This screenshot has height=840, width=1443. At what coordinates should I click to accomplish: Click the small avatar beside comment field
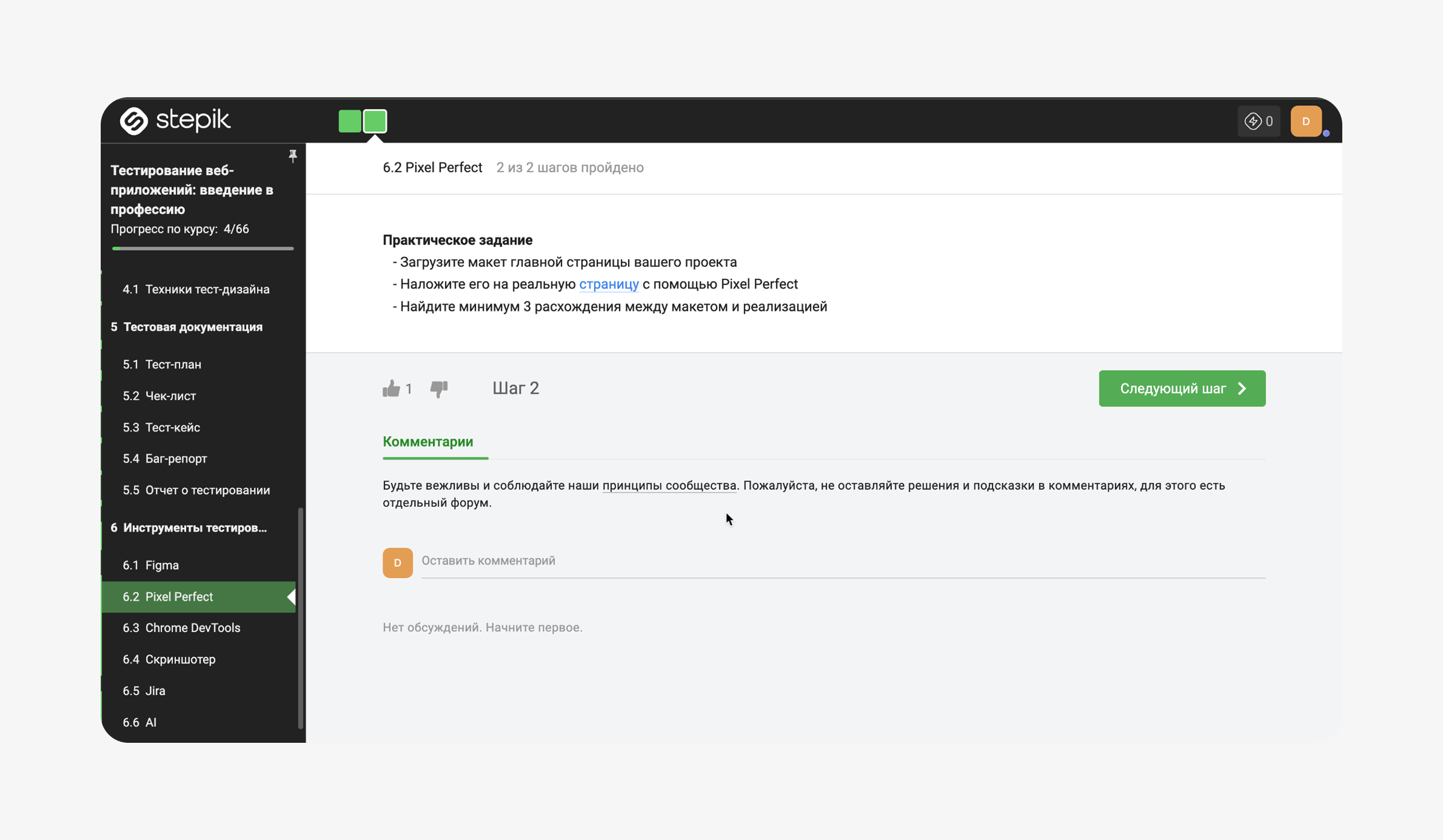pyautogui.click(x=398, y=562)
